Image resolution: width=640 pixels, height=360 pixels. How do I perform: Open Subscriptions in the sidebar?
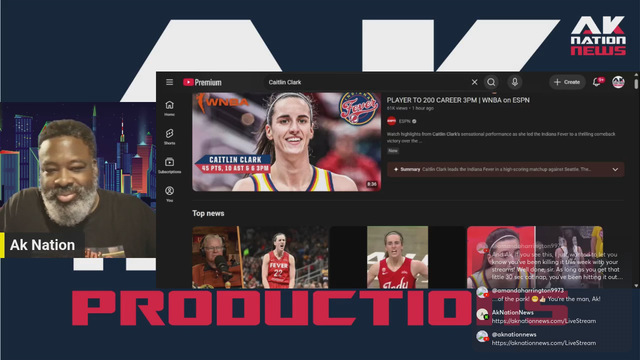169,165
